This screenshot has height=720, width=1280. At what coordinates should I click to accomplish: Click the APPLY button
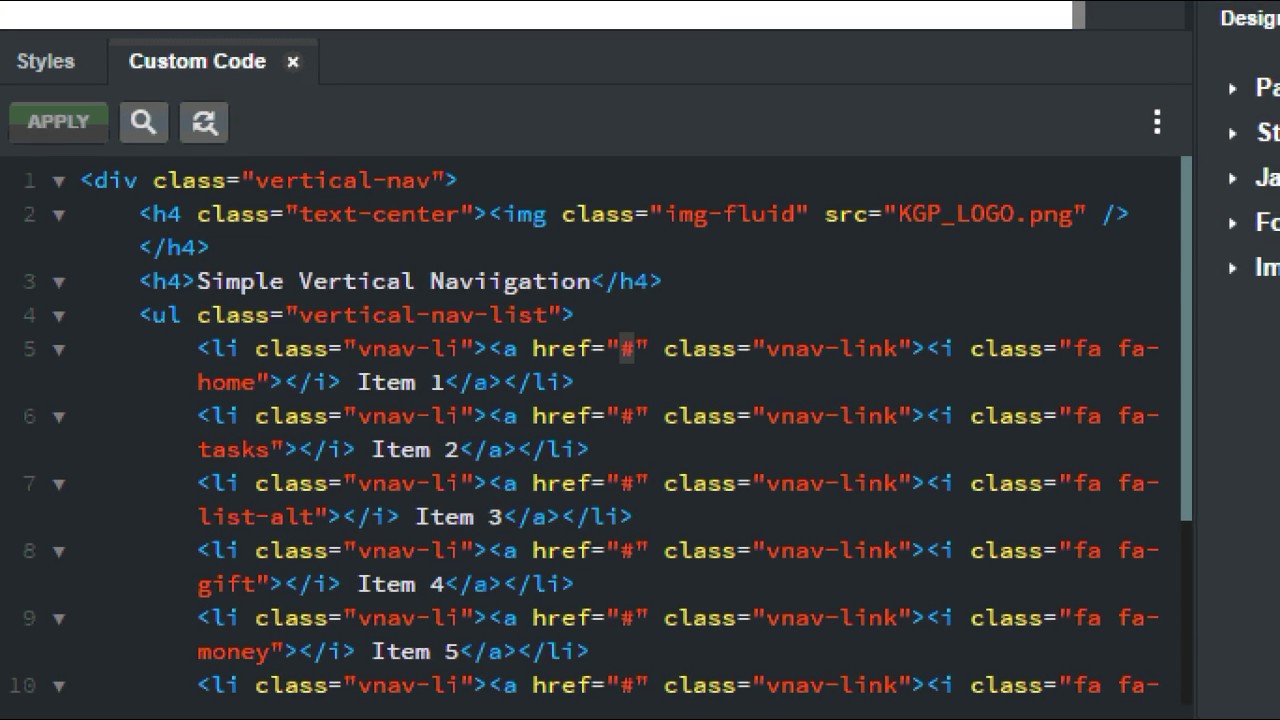pyautogui.click(x=58, y=122)
